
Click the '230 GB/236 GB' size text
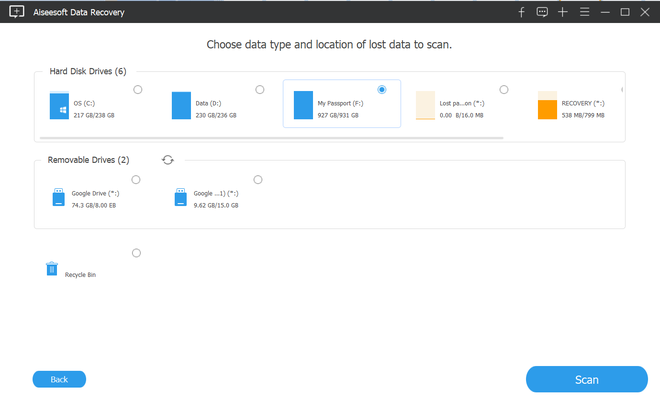[216, 115]
